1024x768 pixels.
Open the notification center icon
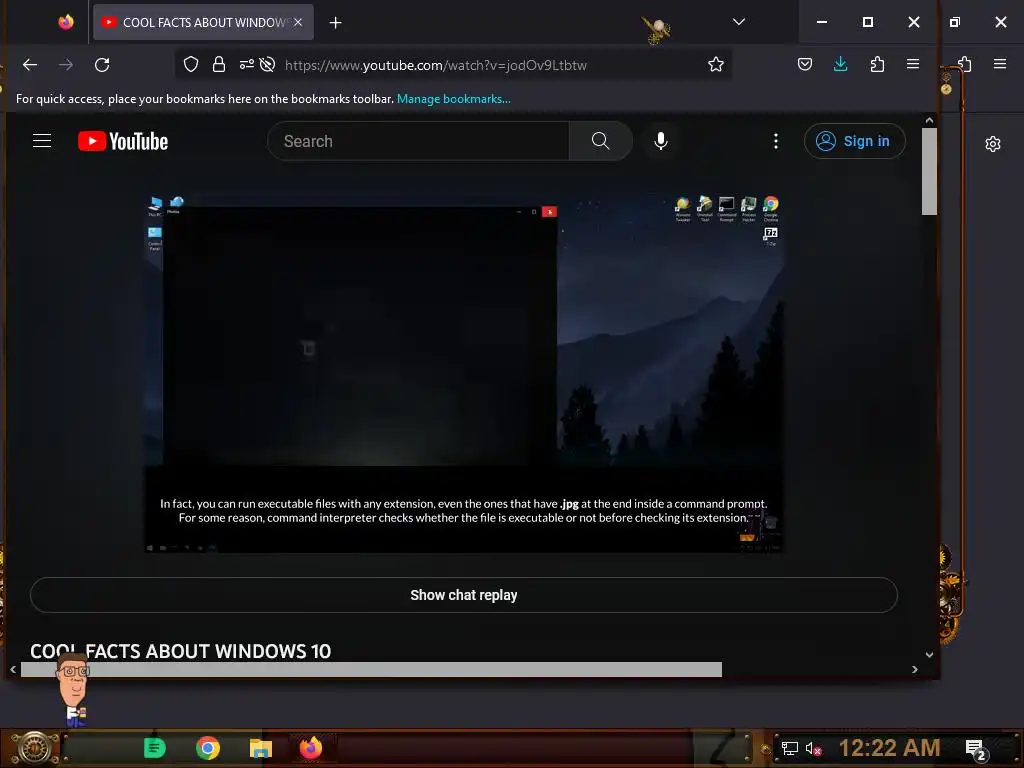975,749
